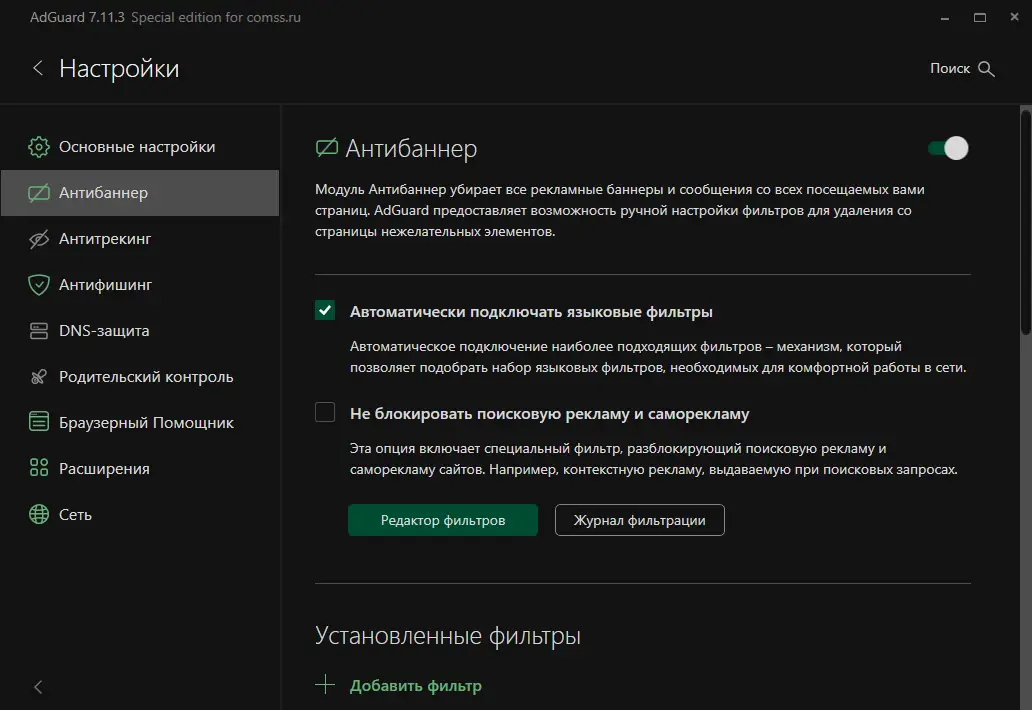Click the plus icon to add filter
Screen dimensions: 1032x710
(325, 685)
